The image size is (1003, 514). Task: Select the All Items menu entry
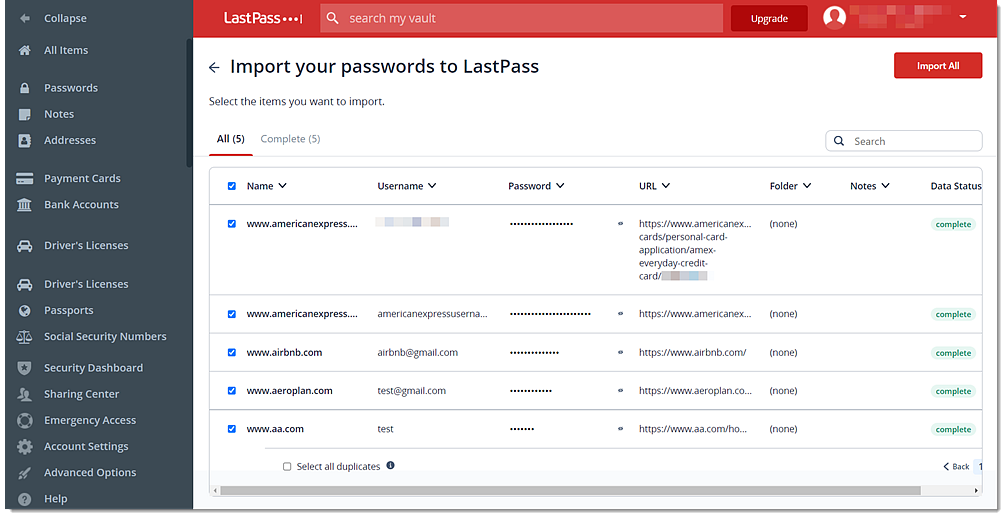click(x=66, y=50)
